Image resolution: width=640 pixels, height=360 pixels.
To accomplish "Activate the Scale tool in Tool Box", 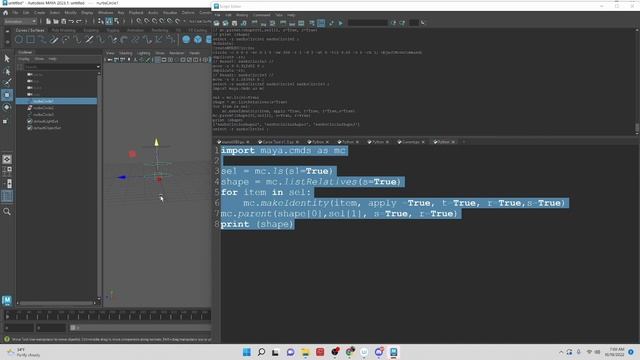I will click(x=5, y=121).
